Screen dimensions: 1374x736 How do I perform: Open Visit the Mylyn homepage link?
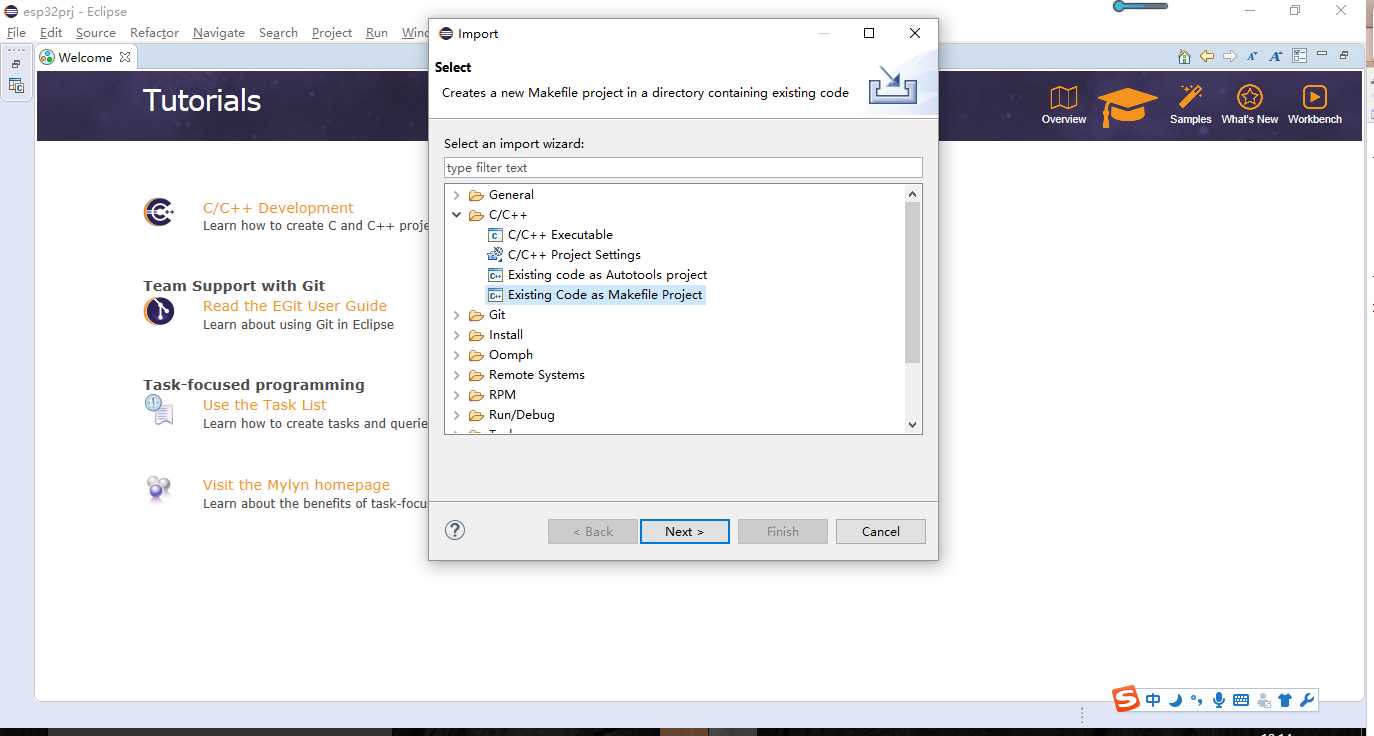(x=296, y=485)
